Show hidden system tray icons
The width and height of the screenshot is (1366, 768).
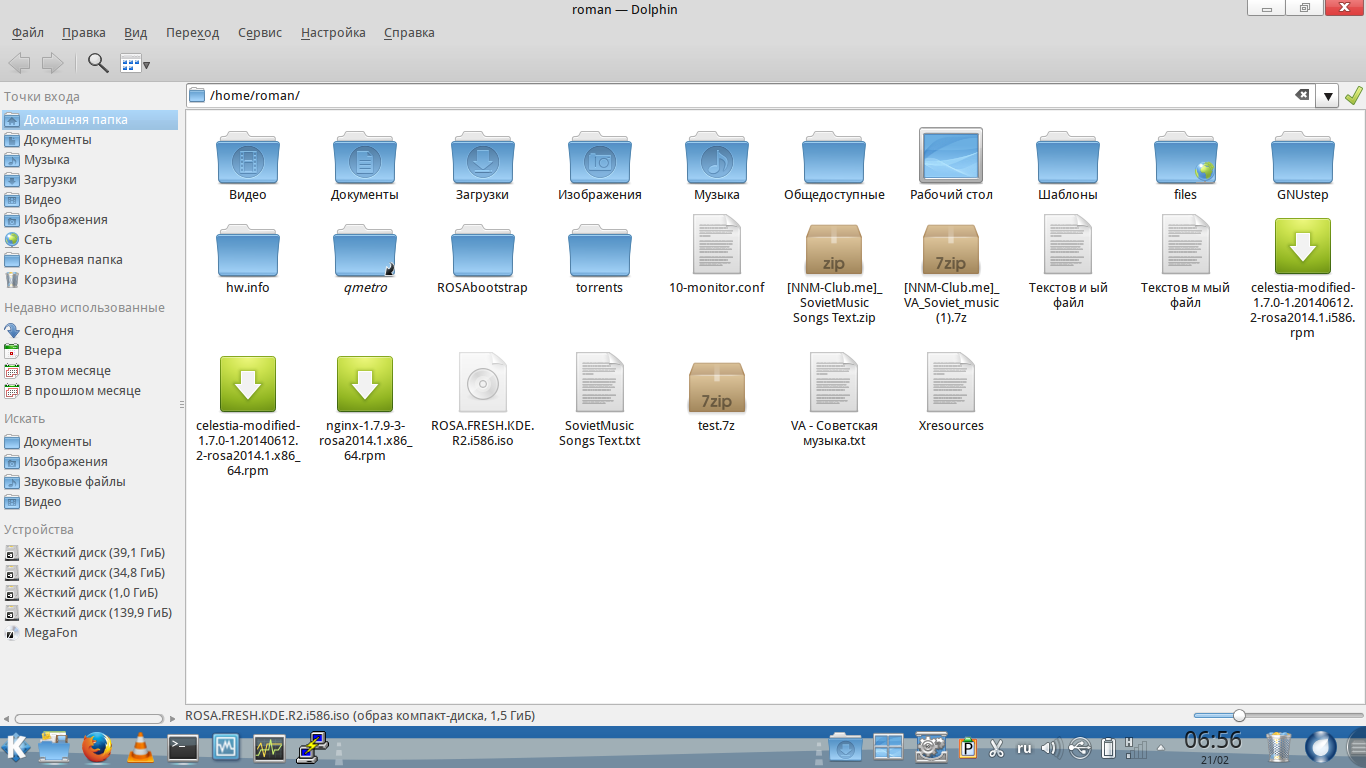(1160, 748)
